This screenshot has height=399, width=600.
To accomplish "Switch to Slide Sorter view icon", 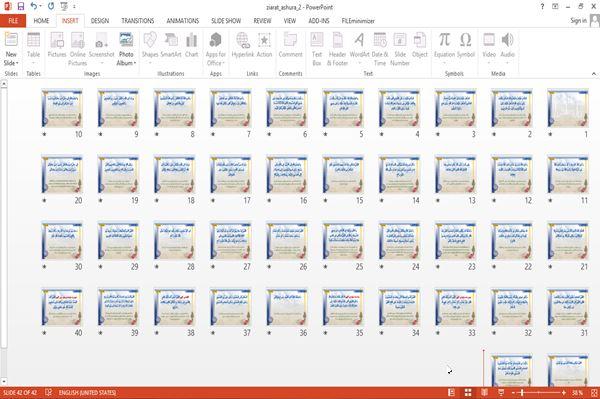I will pyautogui.click(x=468, y=392).
